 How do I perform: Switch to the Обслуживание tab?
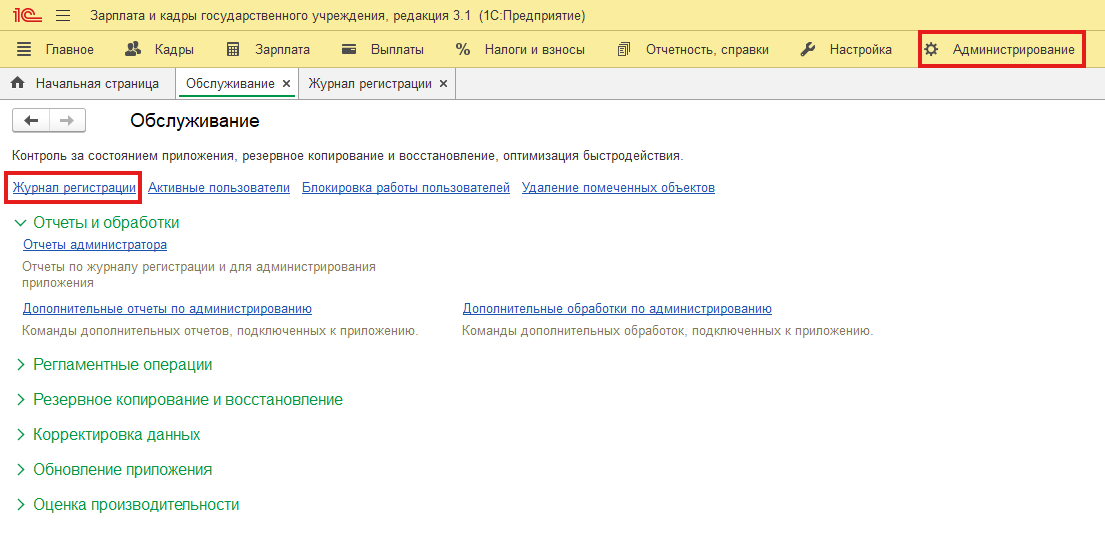229,84
